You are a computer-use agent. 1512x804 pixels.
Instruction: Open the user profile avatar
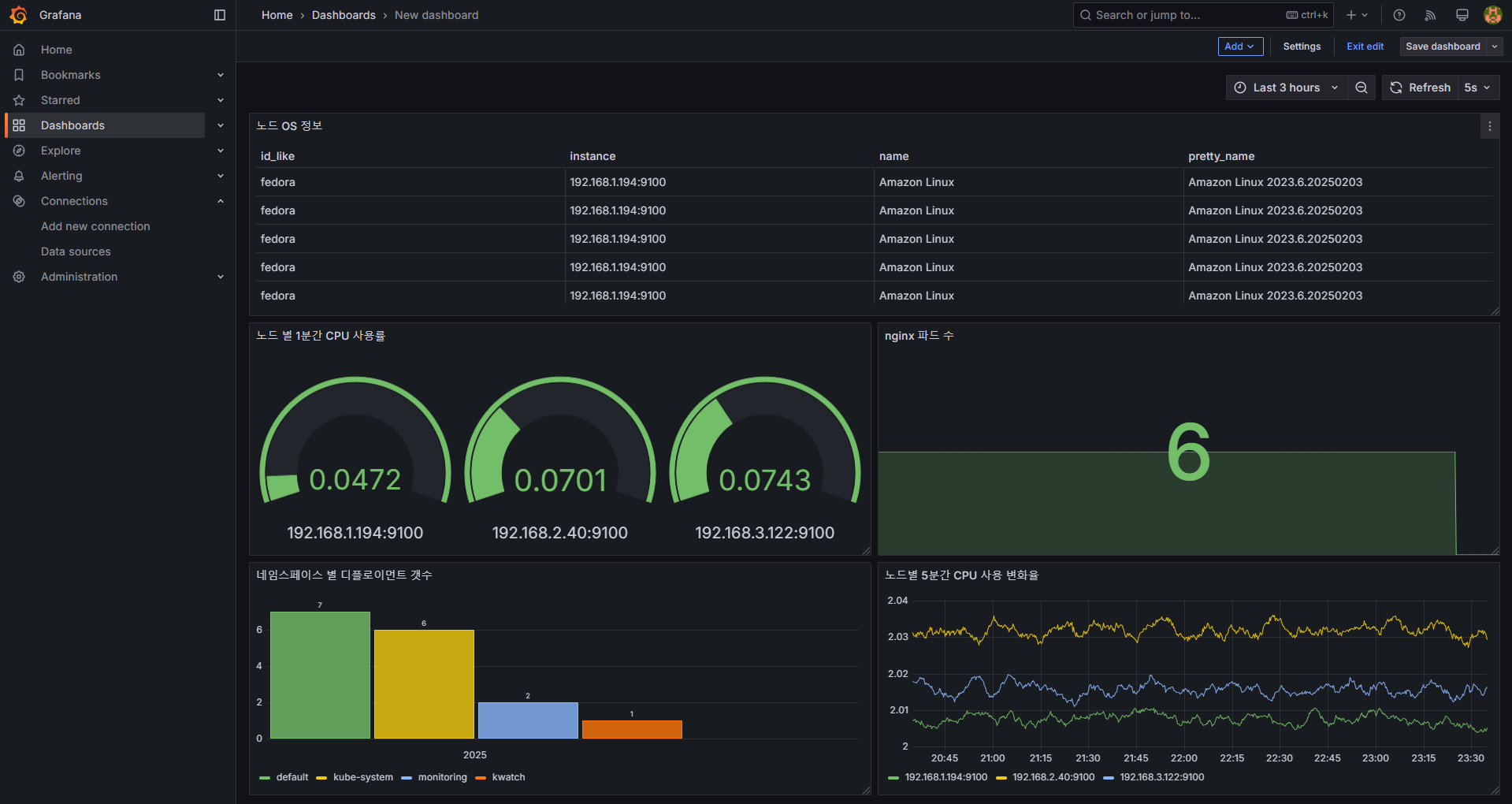tap(1492, 15)
